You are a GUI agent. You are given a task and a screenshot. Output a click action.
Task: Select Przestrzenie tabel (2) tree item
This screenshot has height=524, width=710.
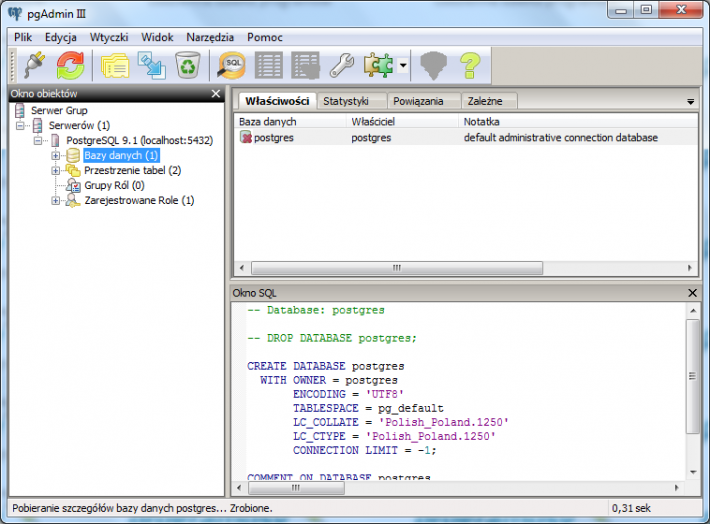(132, 170)
